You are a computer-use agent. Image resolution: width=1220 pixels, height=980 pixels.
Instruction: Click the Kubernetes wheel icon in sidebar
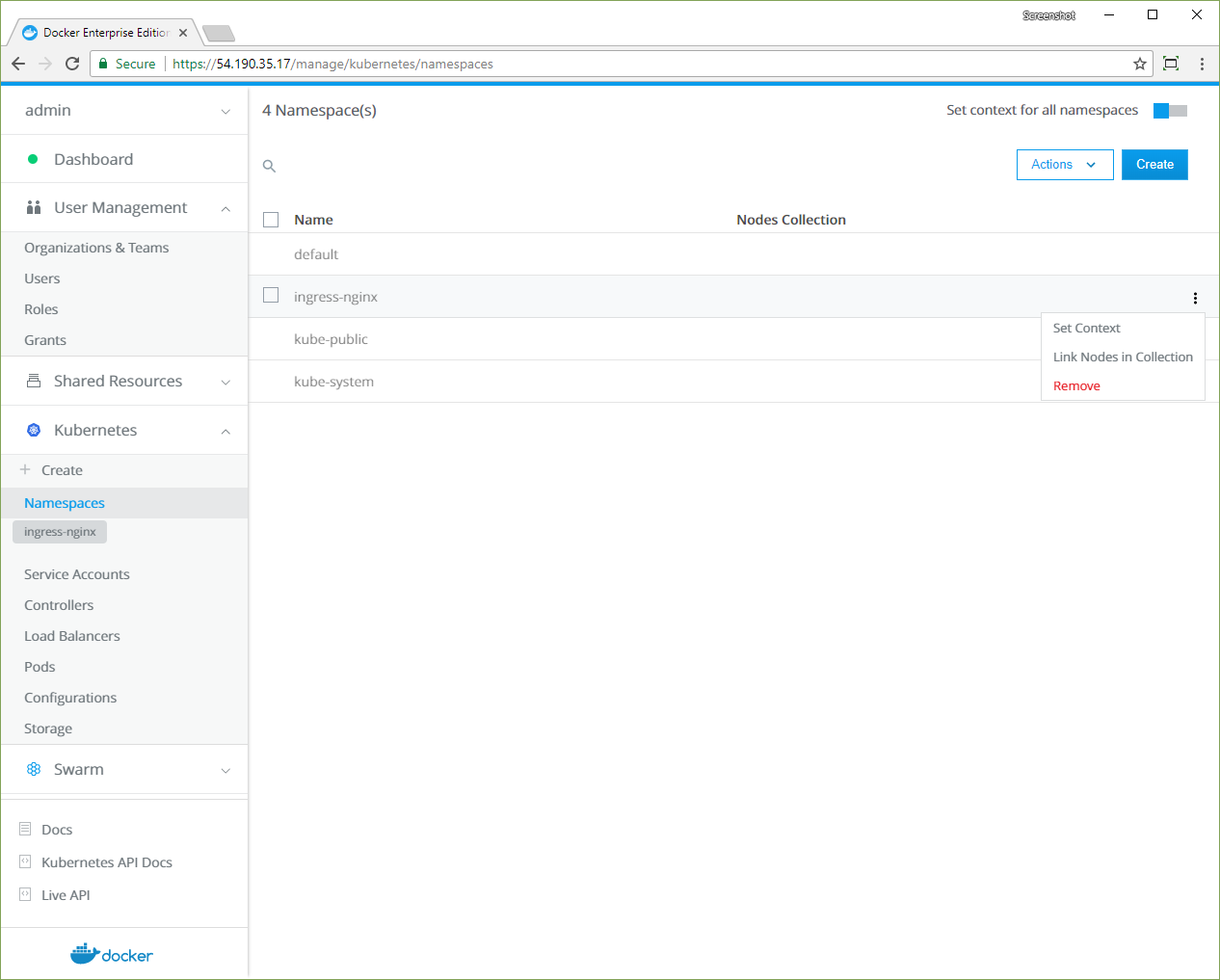[34, 431]
